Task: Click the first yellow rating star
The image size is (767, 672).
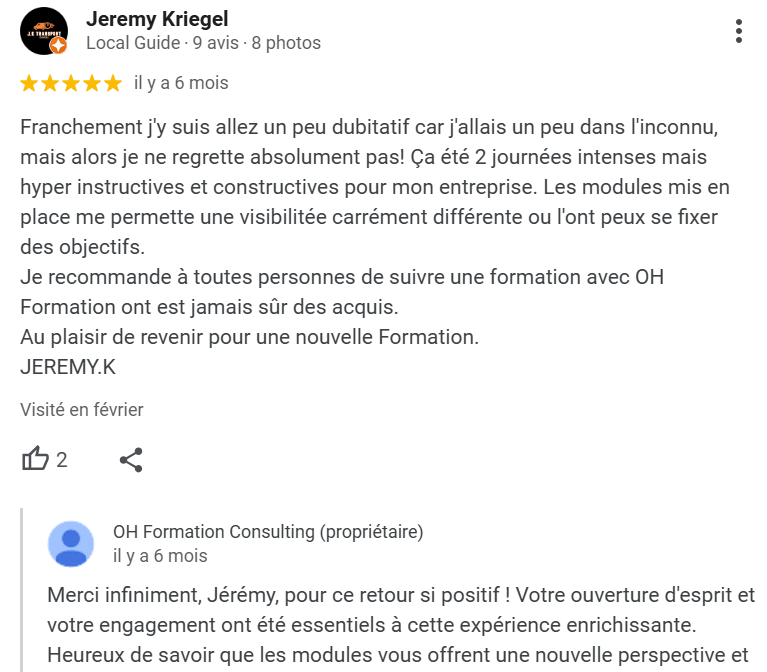Action: (29, 83)
